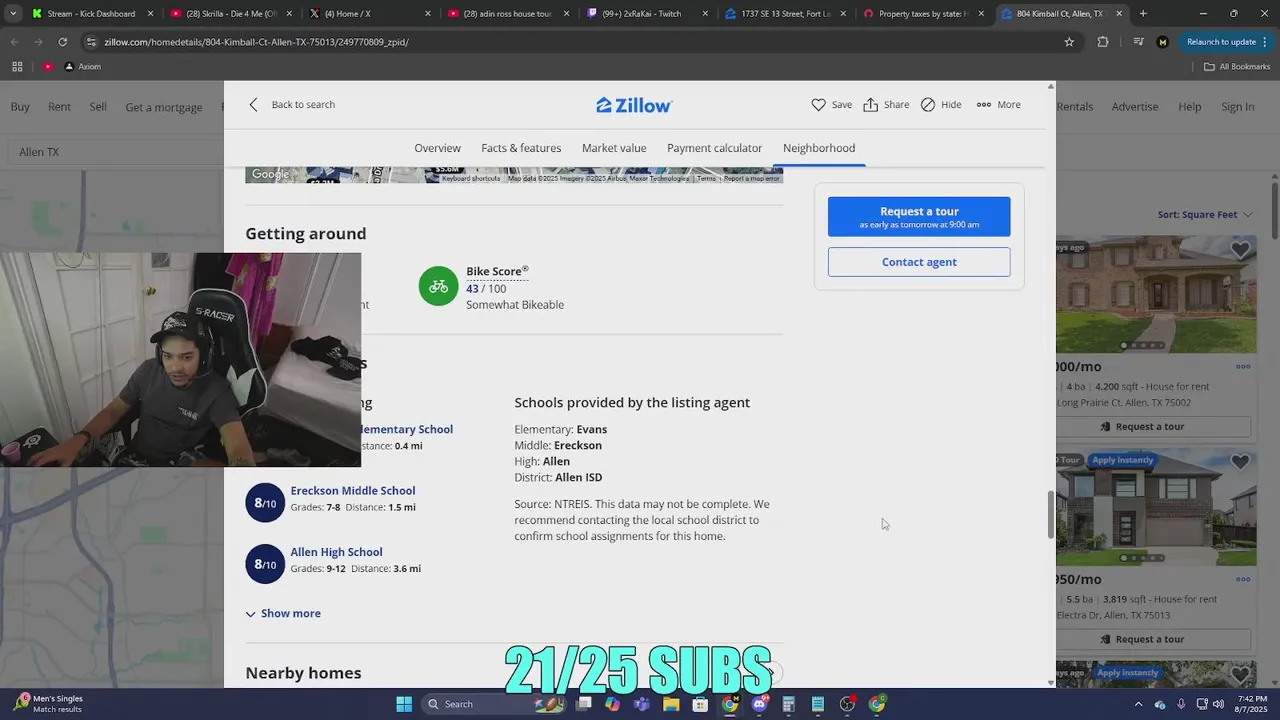Click Sell in Zillow navigation
The image size is (1280, 720).
point(98,107)
